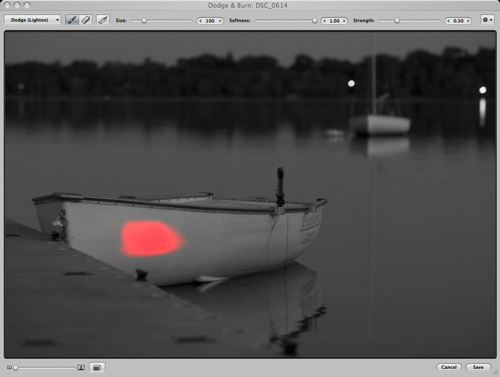Click the Softness slider handle
The image size is (500, 377).
[x=314, y=21]
